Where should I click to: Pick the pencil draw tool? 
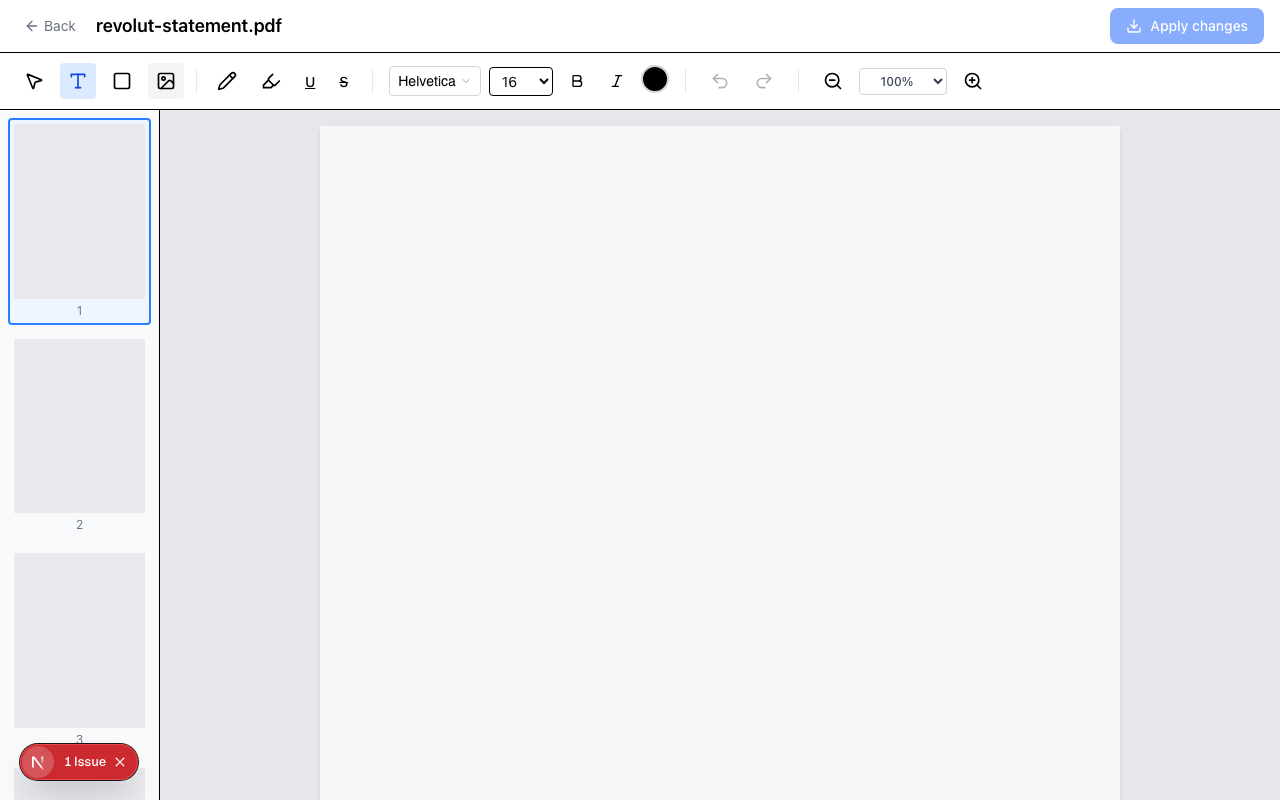(x=227, y=81)
